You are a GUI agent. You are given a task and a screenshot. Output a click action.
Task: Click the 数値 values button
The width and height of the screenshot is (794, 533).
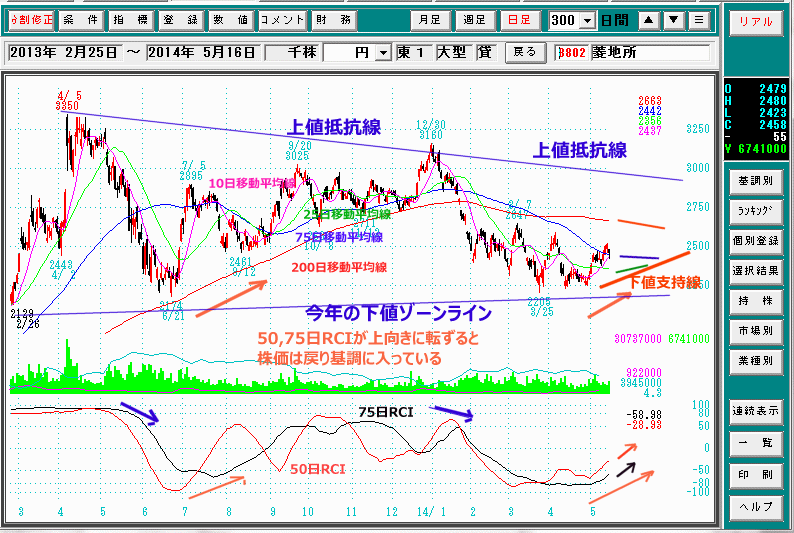[231, 20]
